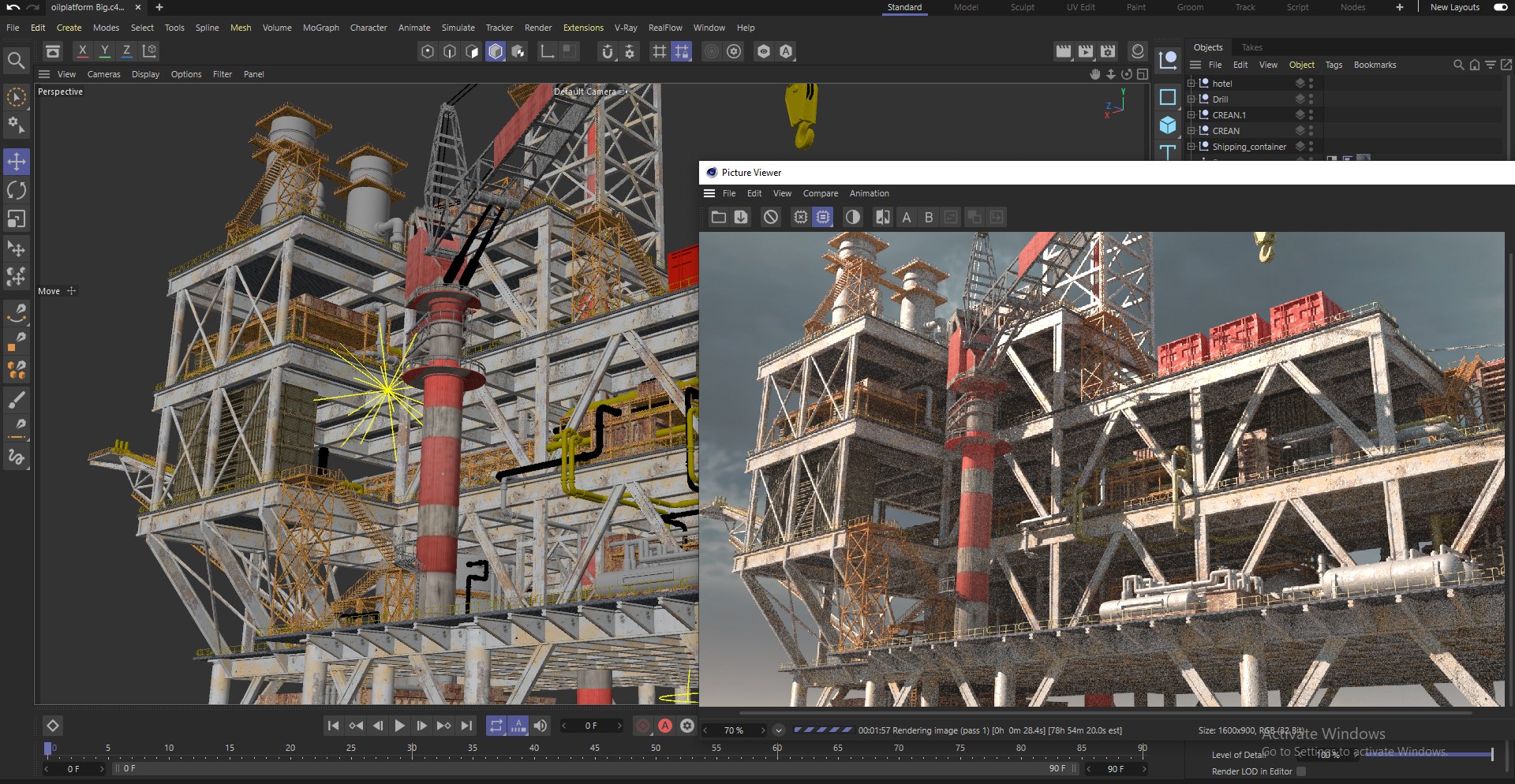Viewport: 1515px width, 784px height.
Task: Click Picture Viewer save image icon
Action: coord(741,217)
